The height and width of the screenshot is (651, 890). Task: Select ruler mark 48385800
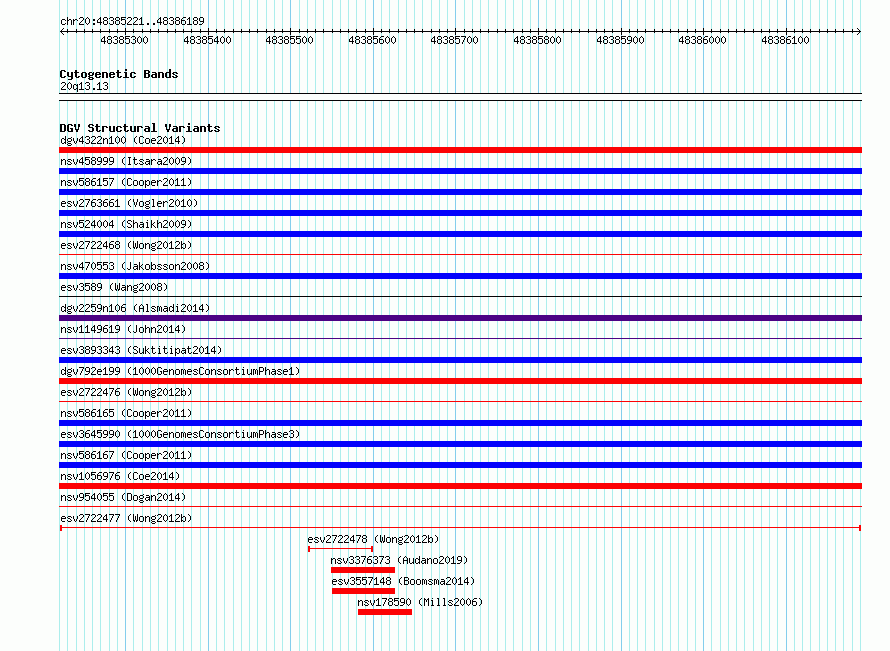538,40
